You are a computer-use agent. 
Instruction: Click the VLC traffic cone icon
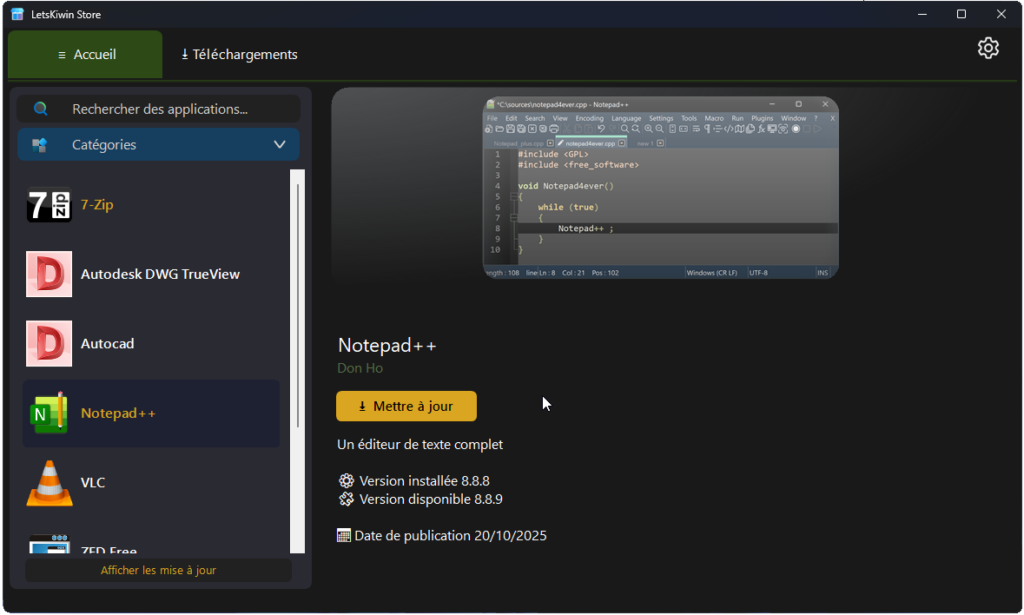(49, 483)
